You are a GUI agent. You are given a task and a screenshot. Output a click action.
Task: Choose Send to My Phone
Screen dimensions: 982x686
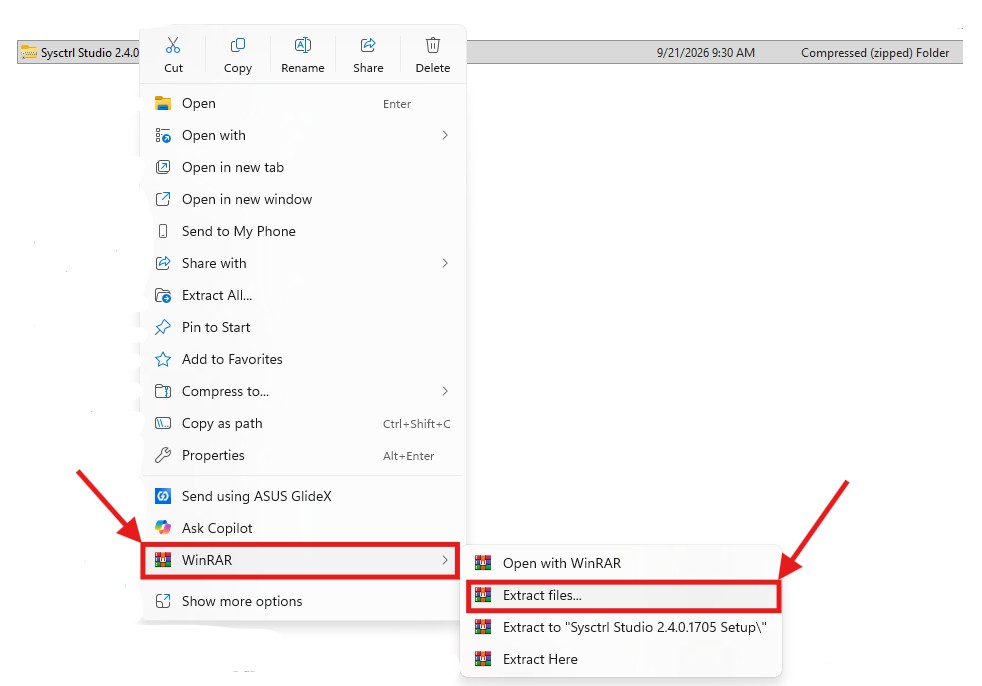302,231
